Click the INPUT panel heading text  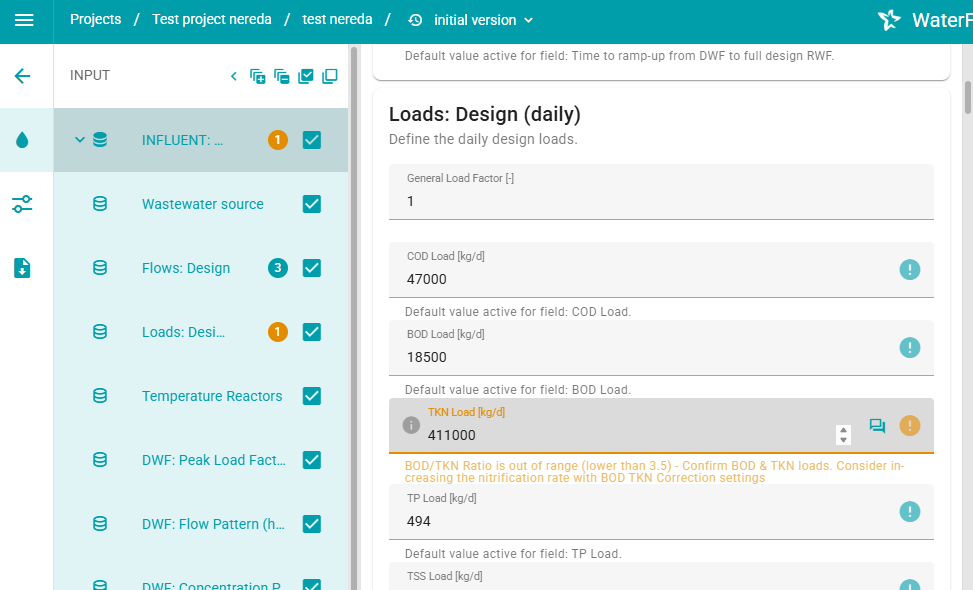tap(89, 76)
